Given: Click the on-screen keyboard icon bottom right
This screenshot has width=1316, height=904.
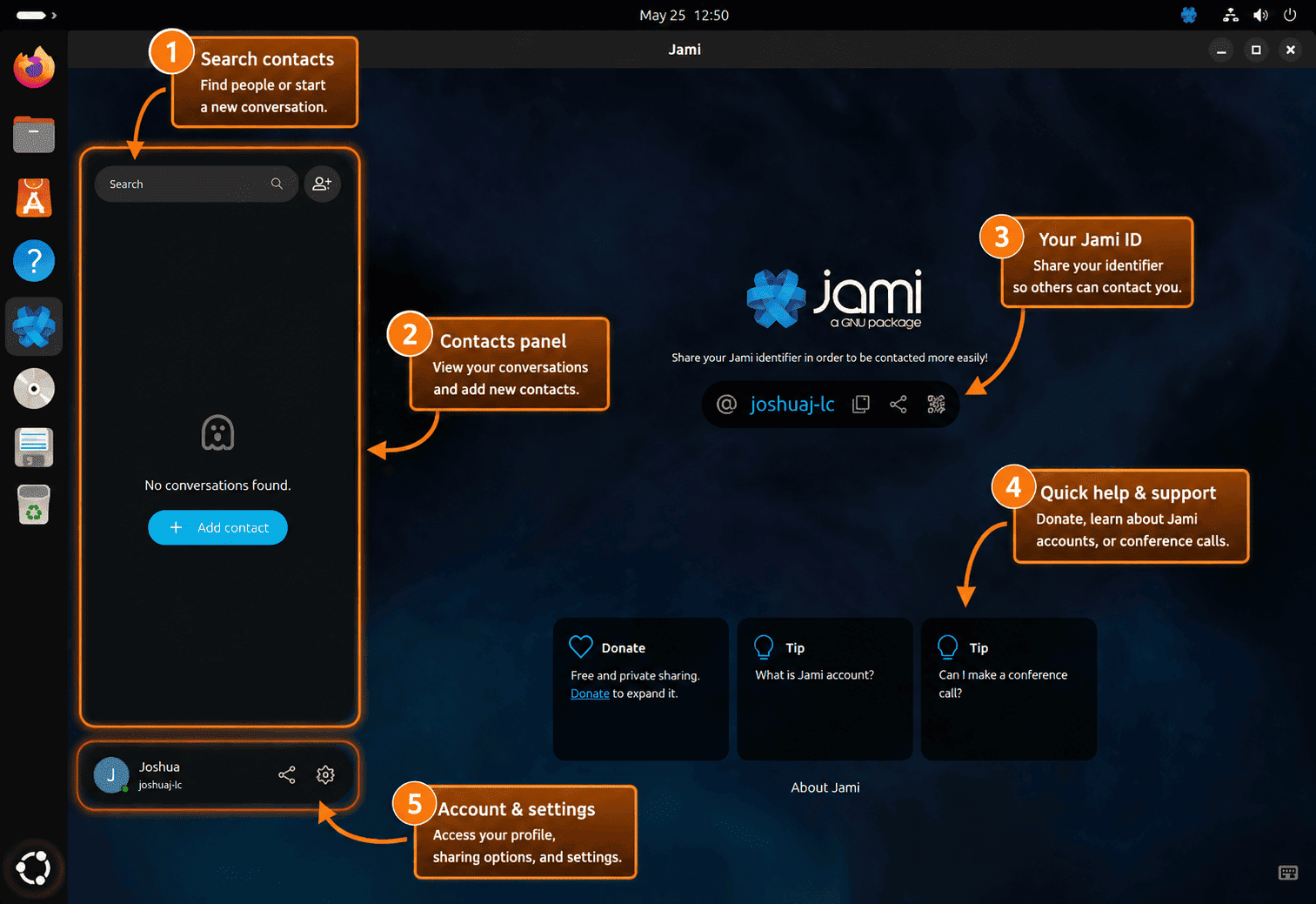Looking at the screenshot, I should tap(1288, 873).
